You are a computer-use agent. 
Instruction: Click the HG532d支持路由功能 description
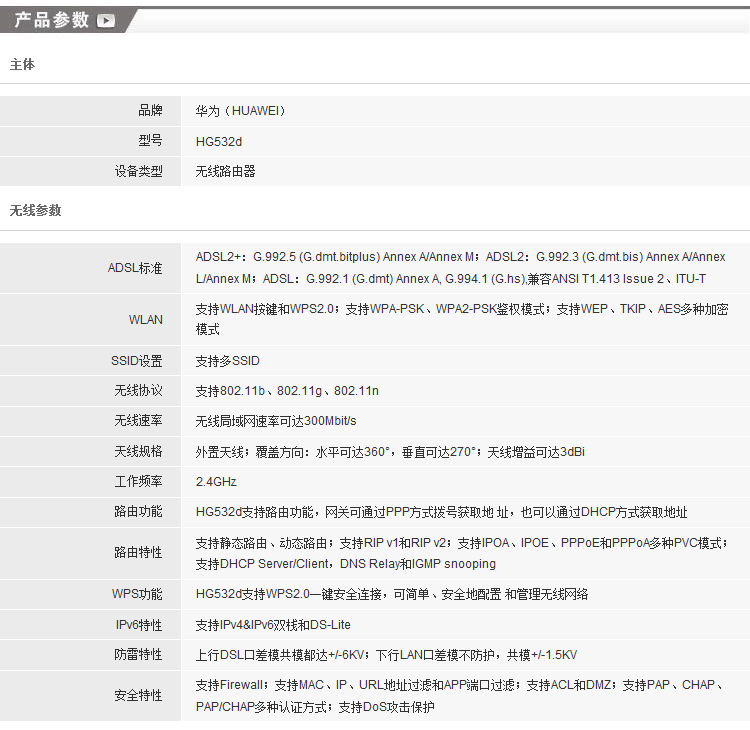(x=441, y=512)
